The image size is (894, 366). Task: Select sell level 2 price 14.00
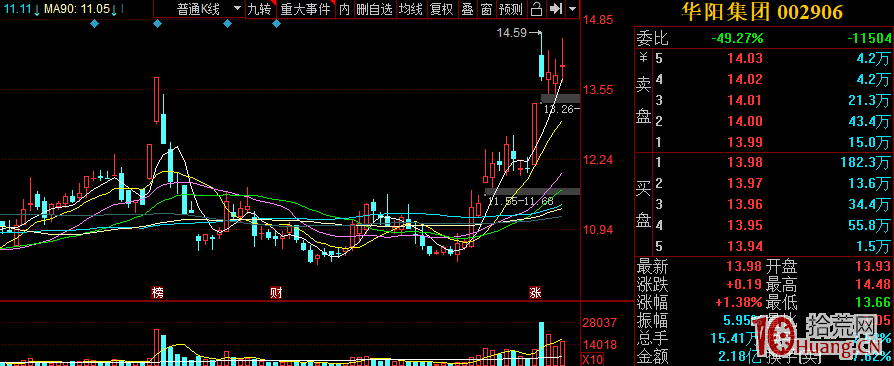click(746, 121)
